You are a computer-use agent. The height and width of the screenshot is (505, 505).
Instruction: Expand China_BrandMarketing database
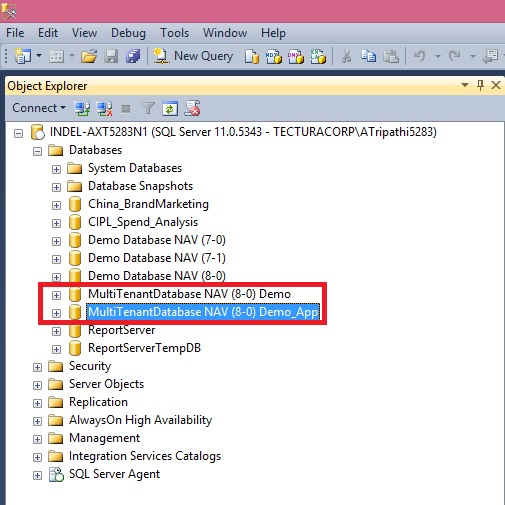(x=56, y=206)
